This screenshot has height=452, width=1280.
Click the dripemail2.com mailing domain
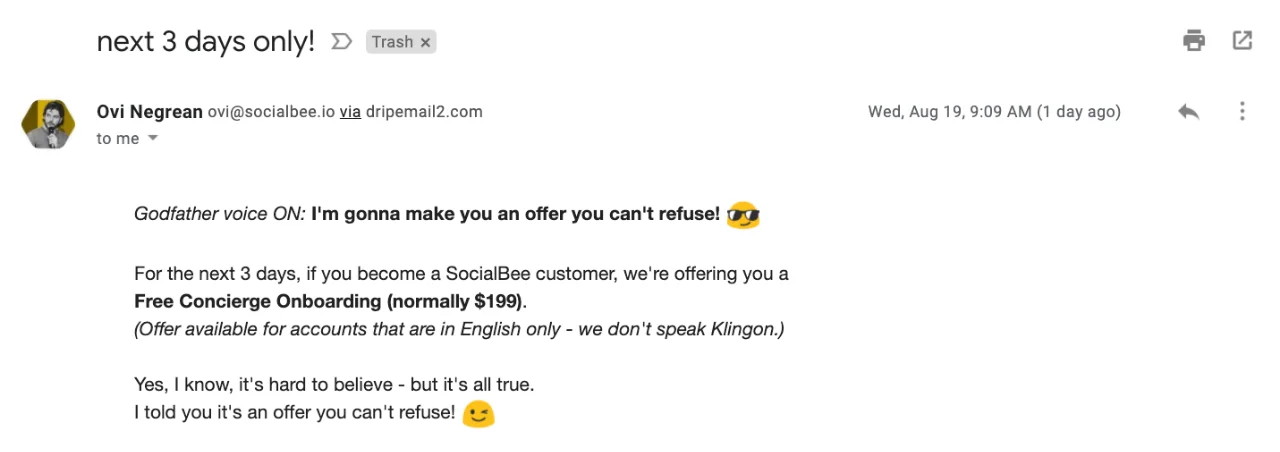click(424, 112)
